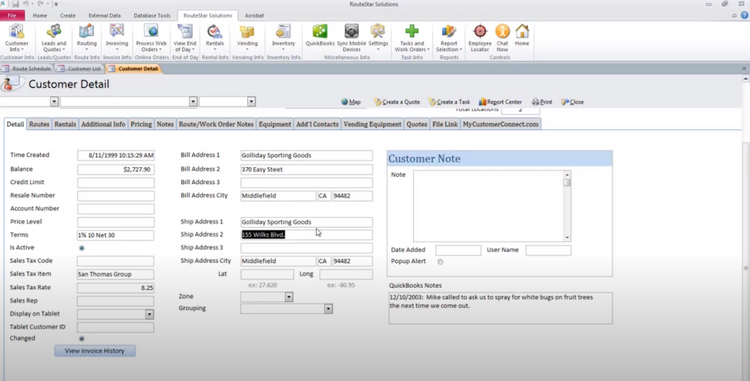
Task: Click the Resale Number field
Action: [x=116, y=196]
